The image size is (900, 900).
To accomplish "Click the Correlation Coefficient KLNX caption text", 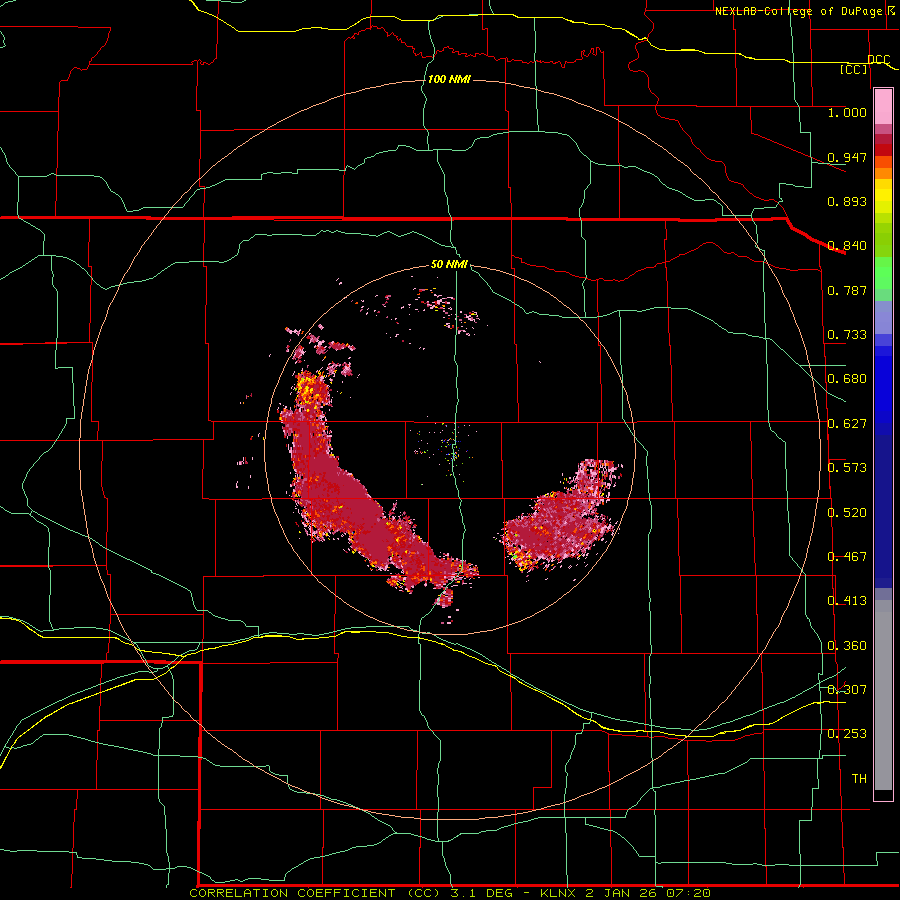I will click(450, 893).
